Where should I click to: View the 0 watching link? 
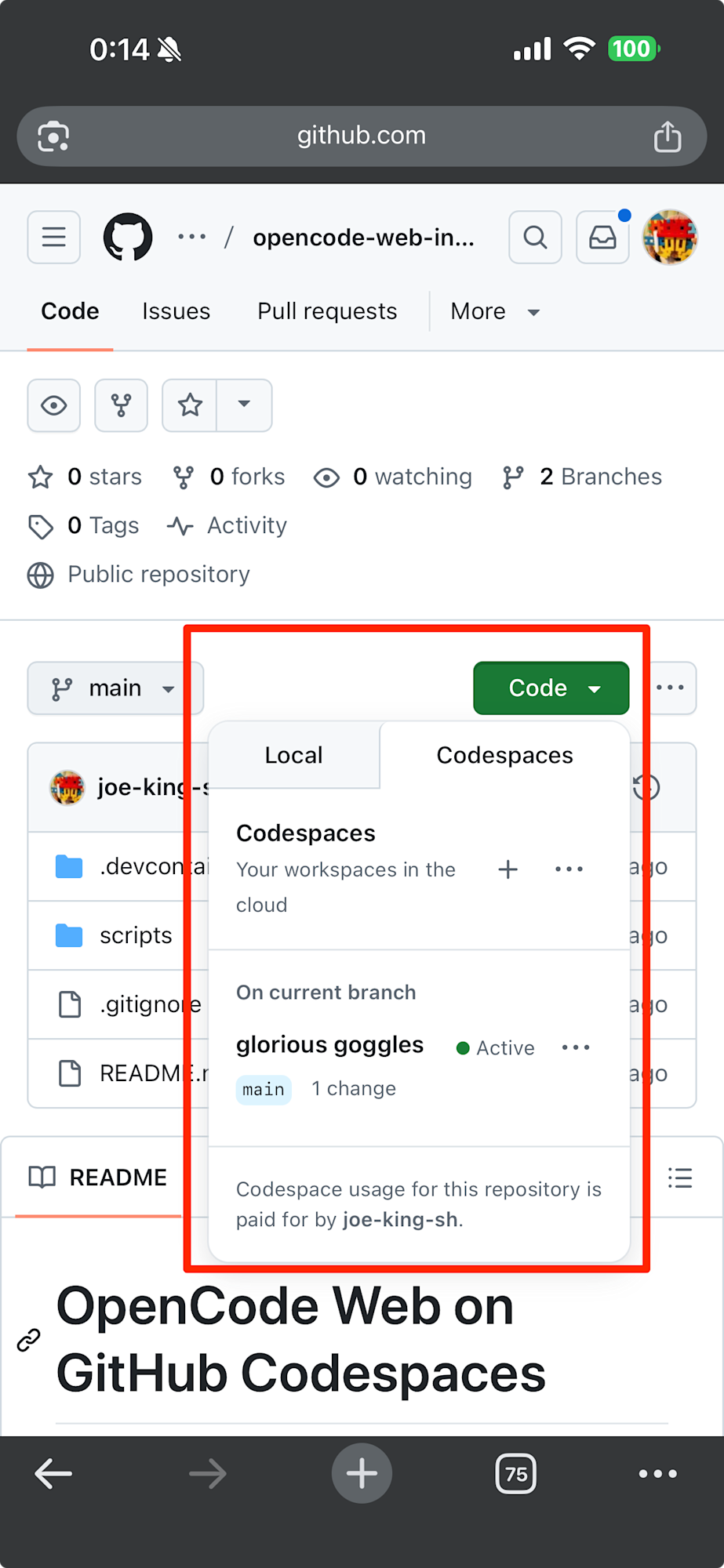[x=393, y=477]
